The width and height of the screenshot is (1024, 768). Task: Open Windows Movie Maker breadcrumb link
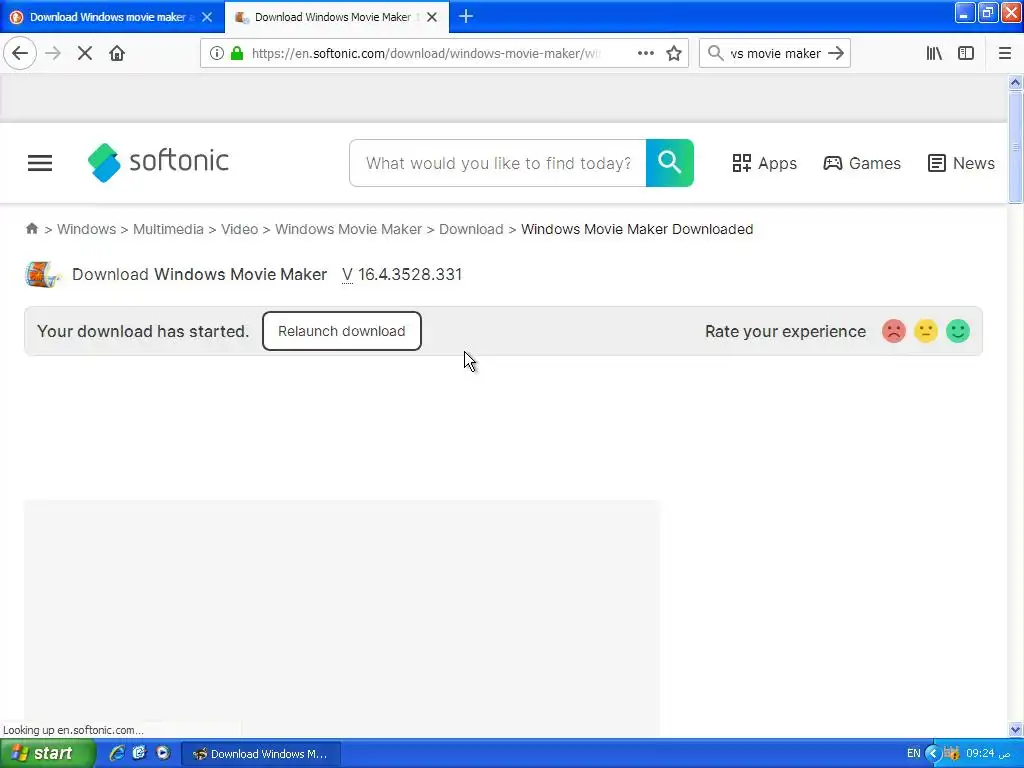click(348, 229)
